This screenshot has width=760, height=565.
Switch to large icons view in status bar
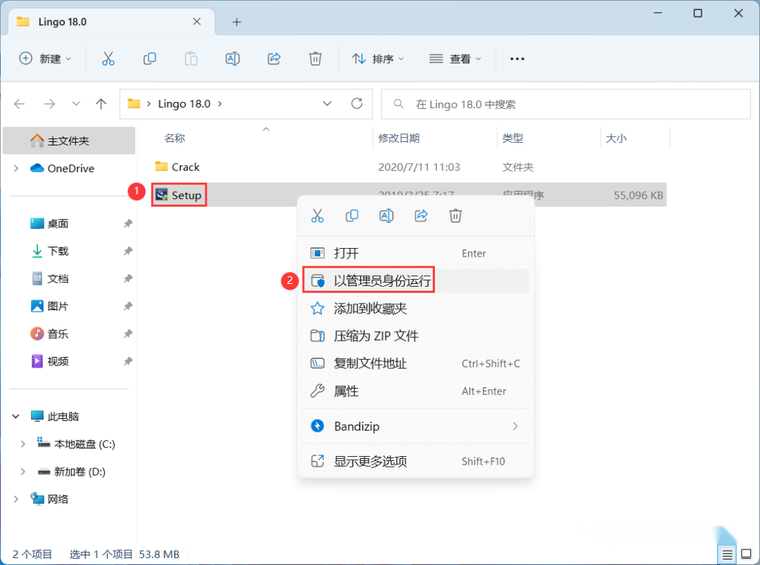click(746, 554)
